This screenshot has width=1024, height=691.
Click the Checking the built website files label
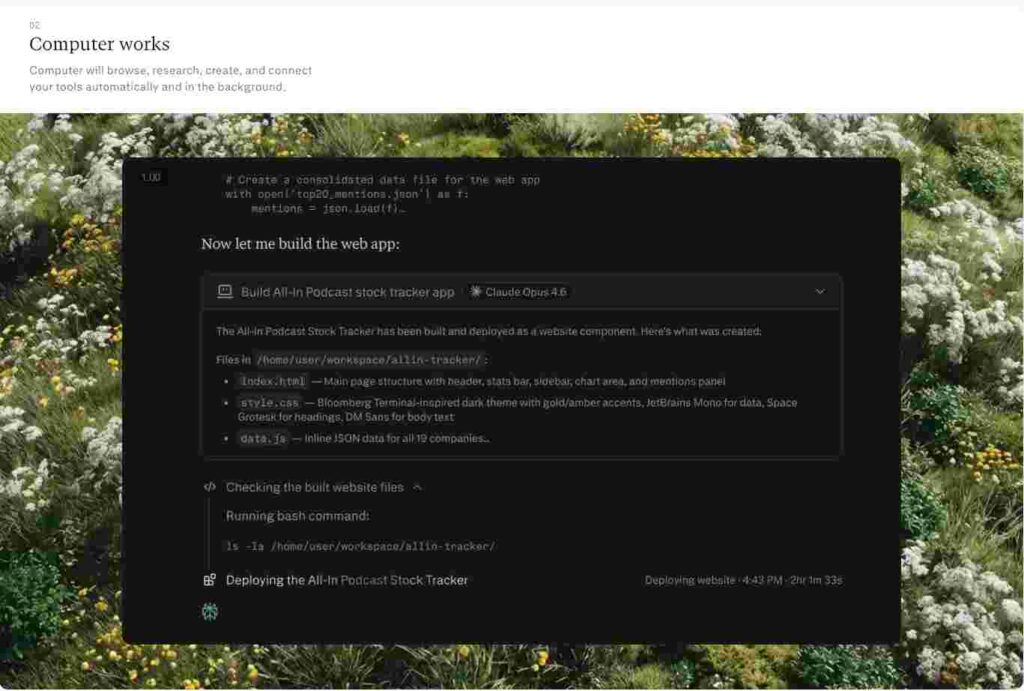click(314, 487)
